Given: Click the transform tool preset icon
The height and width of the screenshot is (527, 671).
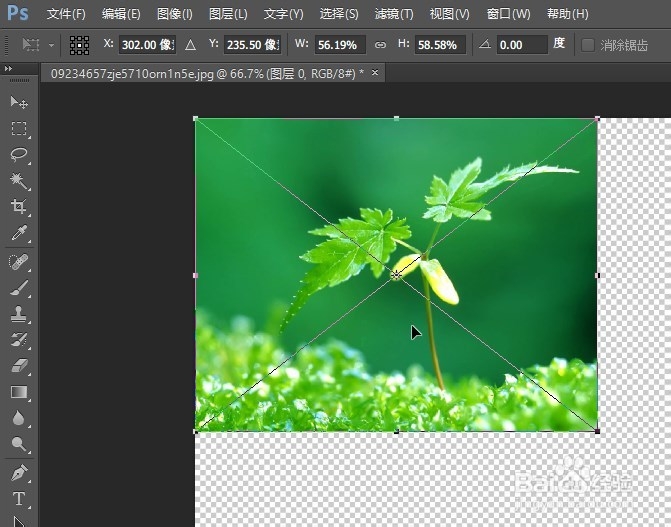Looking at the screenshot, I should coord(31,45).
